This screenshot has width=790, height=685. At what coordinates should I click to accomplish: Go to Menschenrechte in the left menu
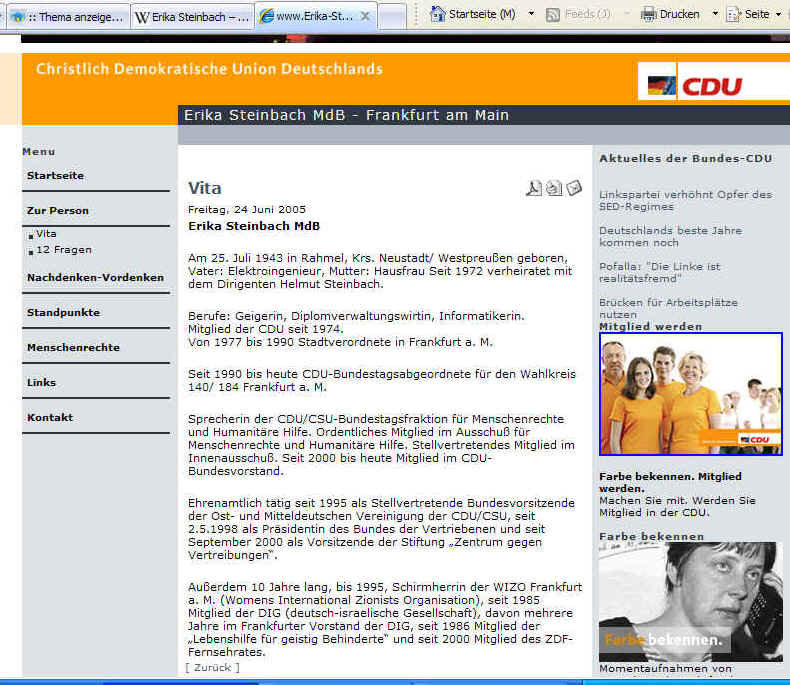(x=73, y=348)
